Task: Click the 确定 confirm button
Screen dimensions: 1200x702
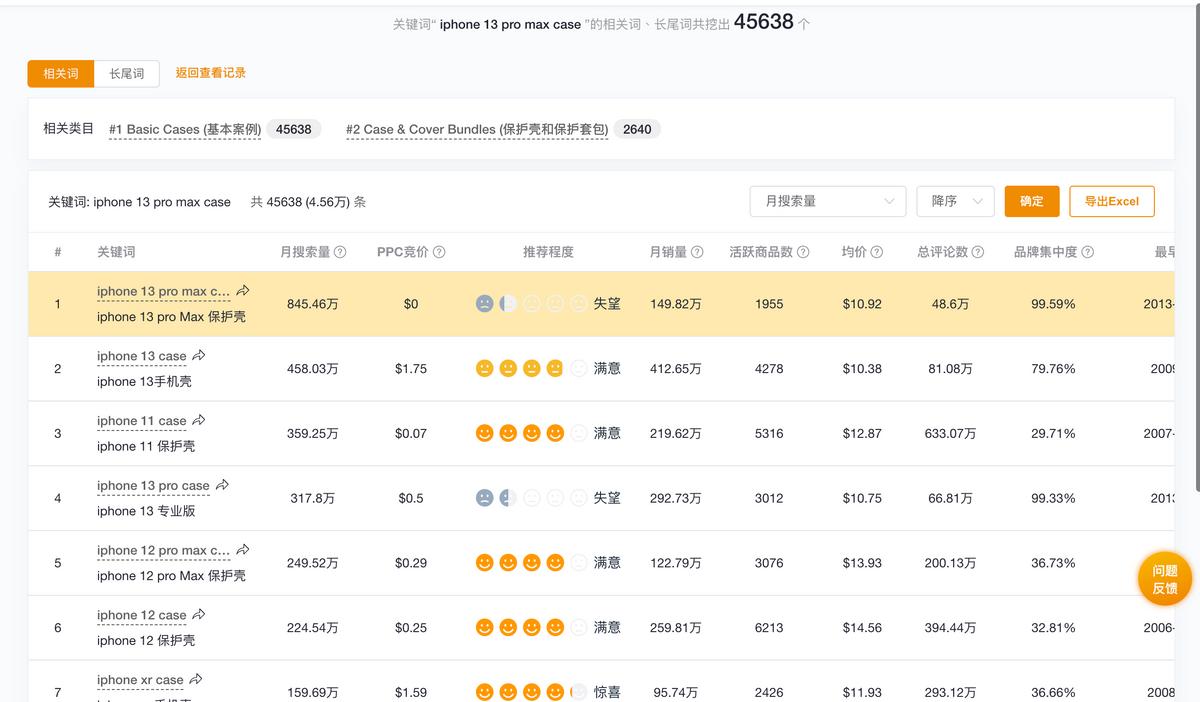Action: [x=1031, y=201]
